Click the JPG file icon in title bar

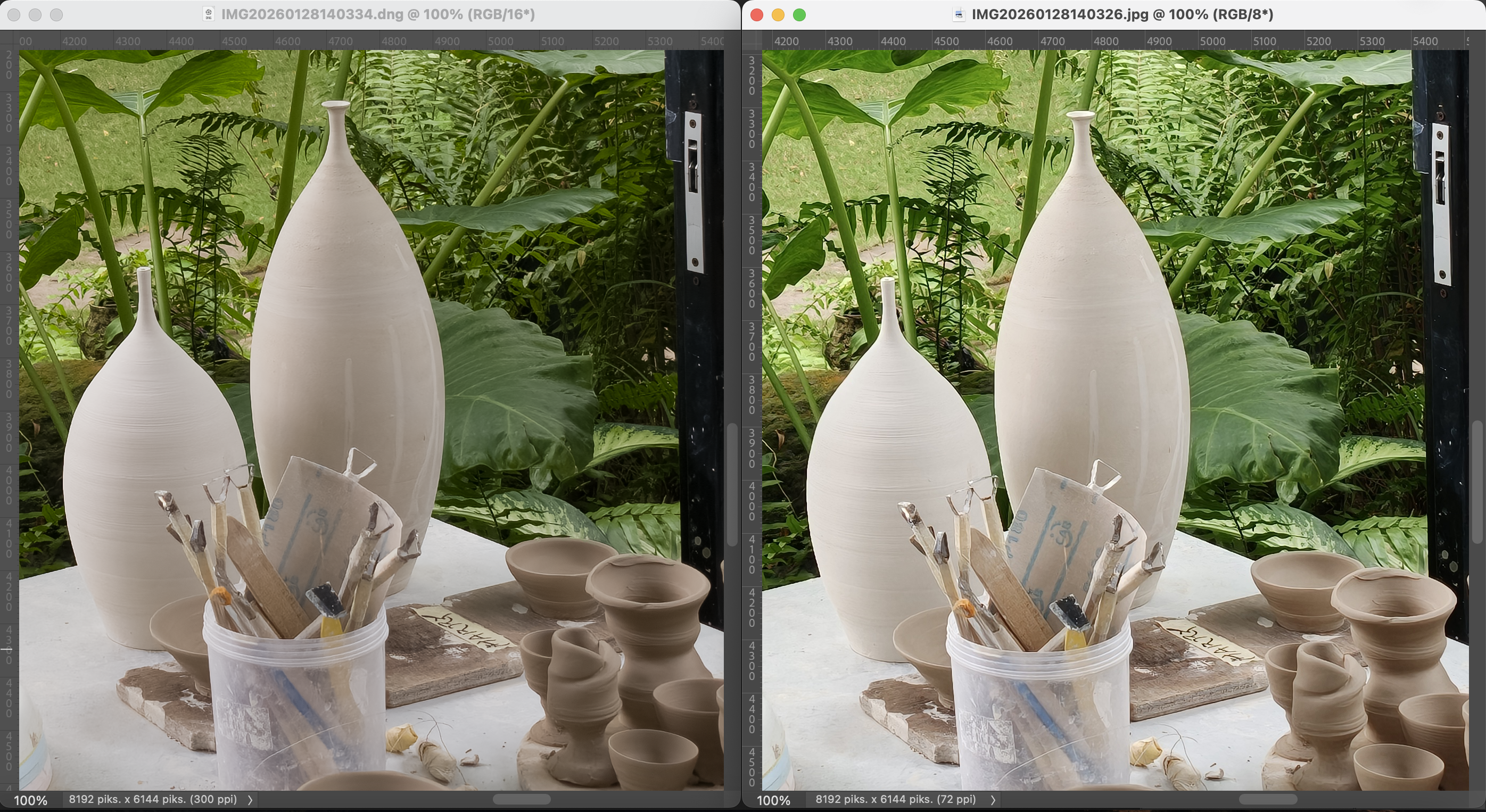pyautogui.click(x=959, y=14)
